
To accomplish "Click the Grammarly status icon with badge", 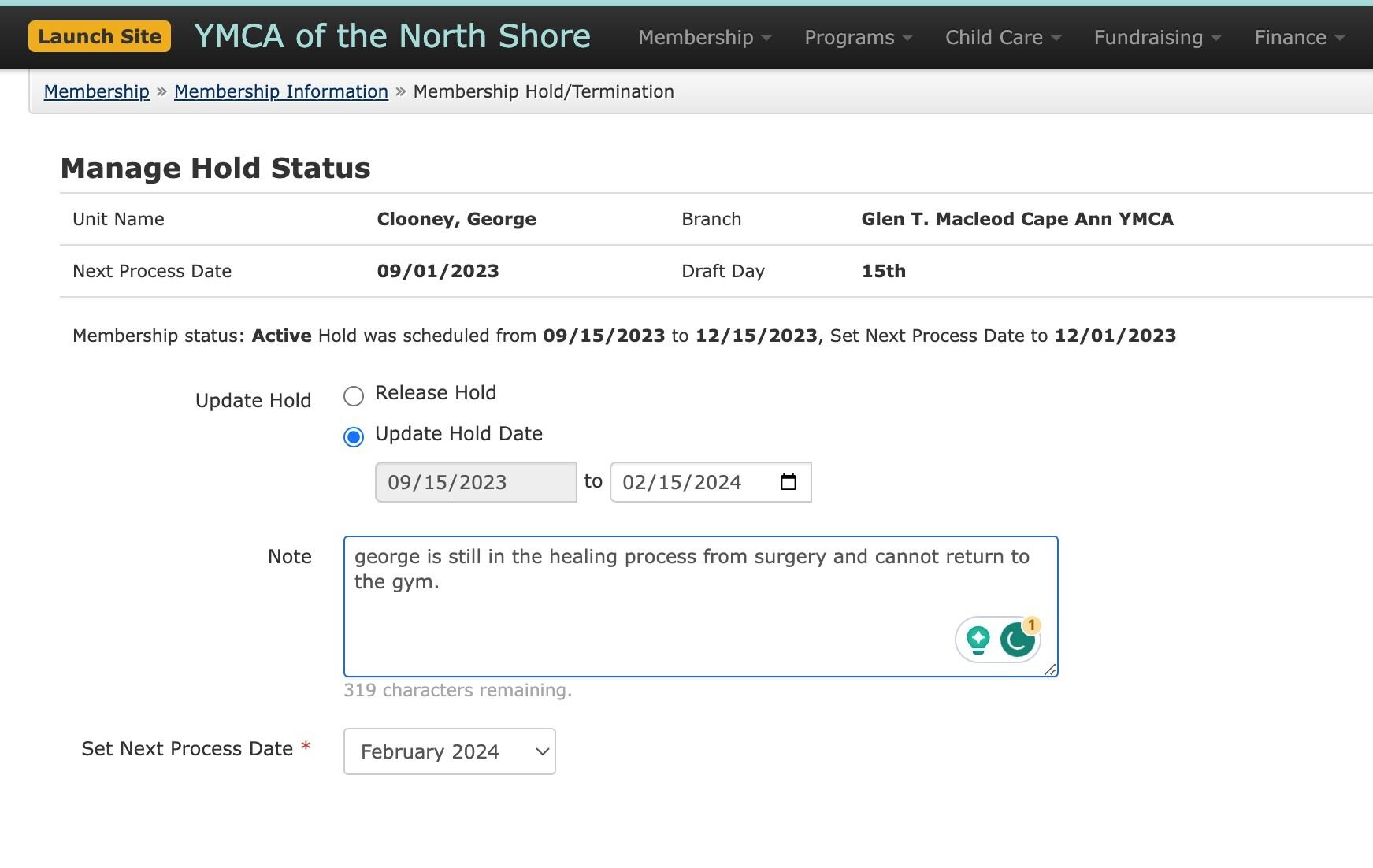I will (x=1019, y=639).
